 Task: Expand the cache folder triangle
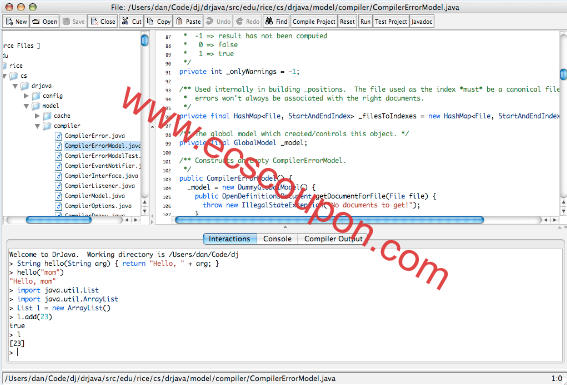pos(37,116)
